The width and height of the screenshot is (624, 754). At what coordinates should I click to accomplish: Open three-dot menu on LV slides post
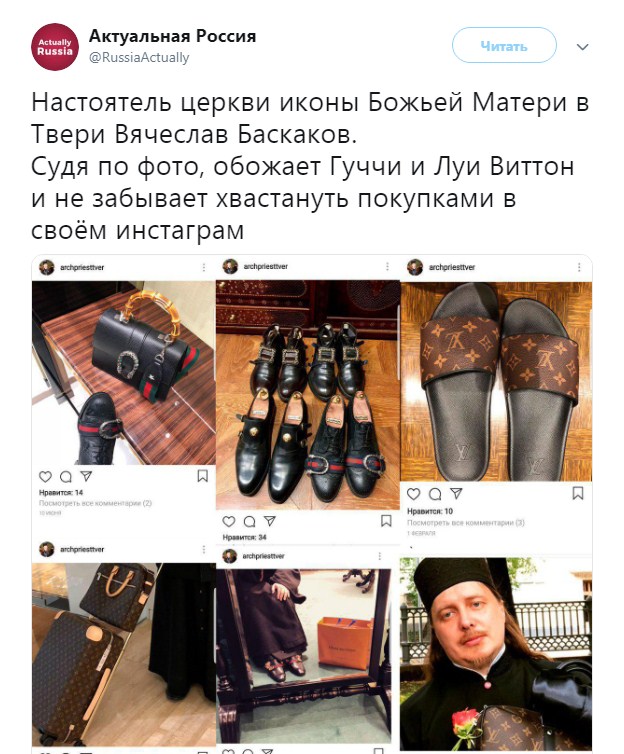pos(579,267)
